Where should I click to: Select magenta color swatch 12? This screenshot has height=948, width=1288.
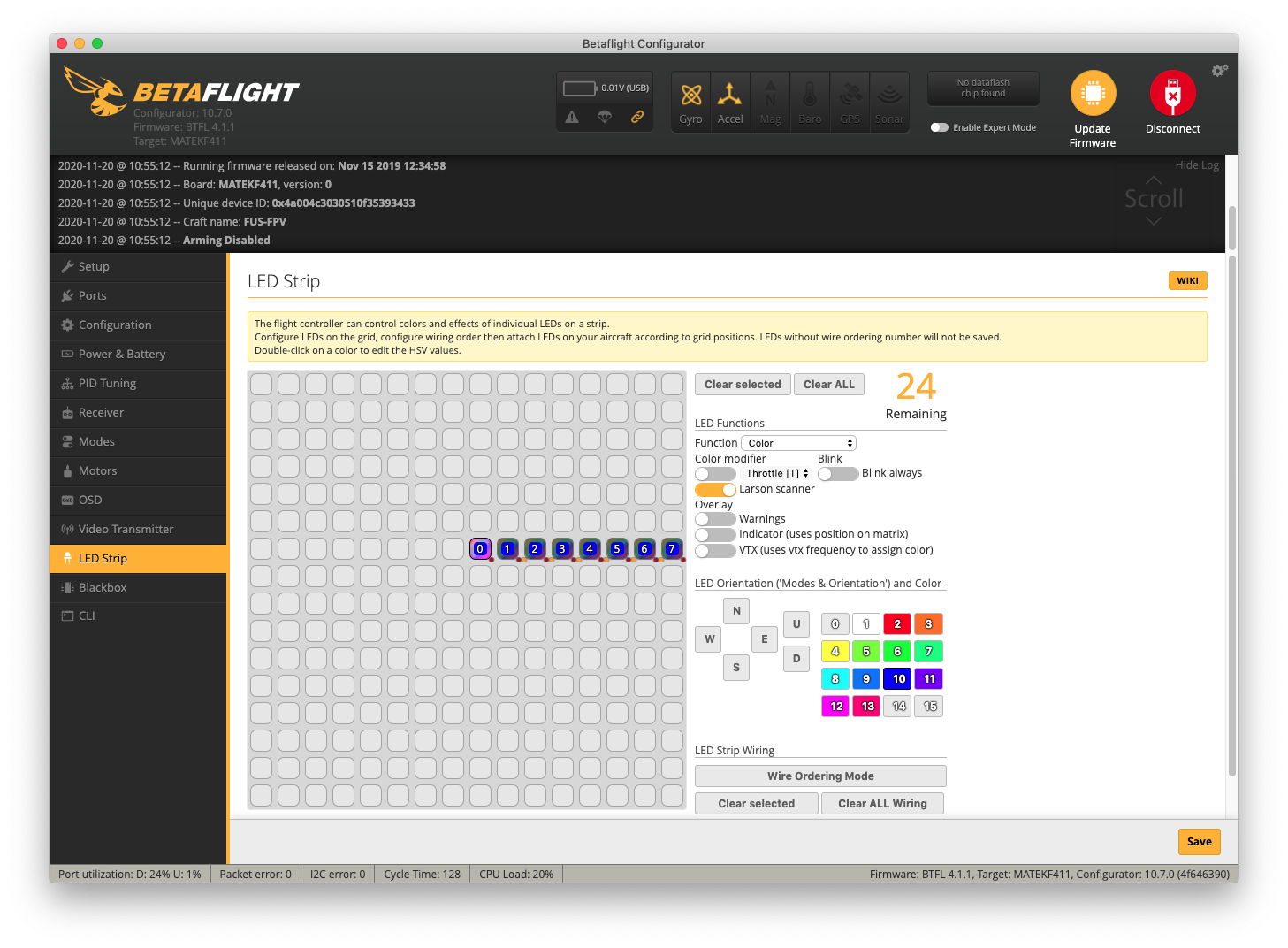pyautogui.click(x=835, y=707)
